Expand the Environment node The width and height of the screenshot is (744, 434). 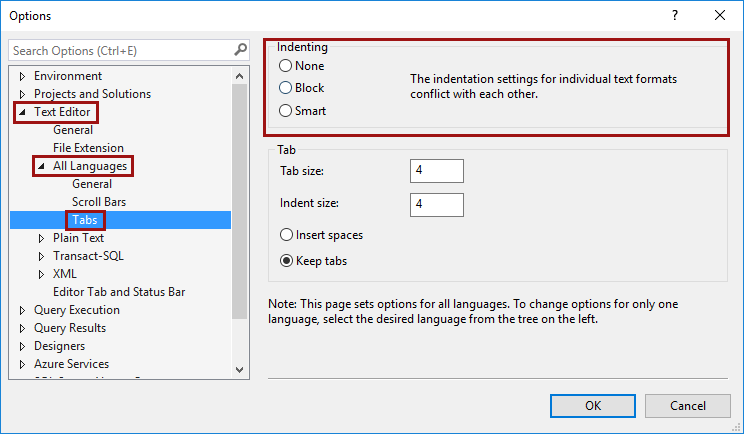pyautogui.click(x=23, y=76)
